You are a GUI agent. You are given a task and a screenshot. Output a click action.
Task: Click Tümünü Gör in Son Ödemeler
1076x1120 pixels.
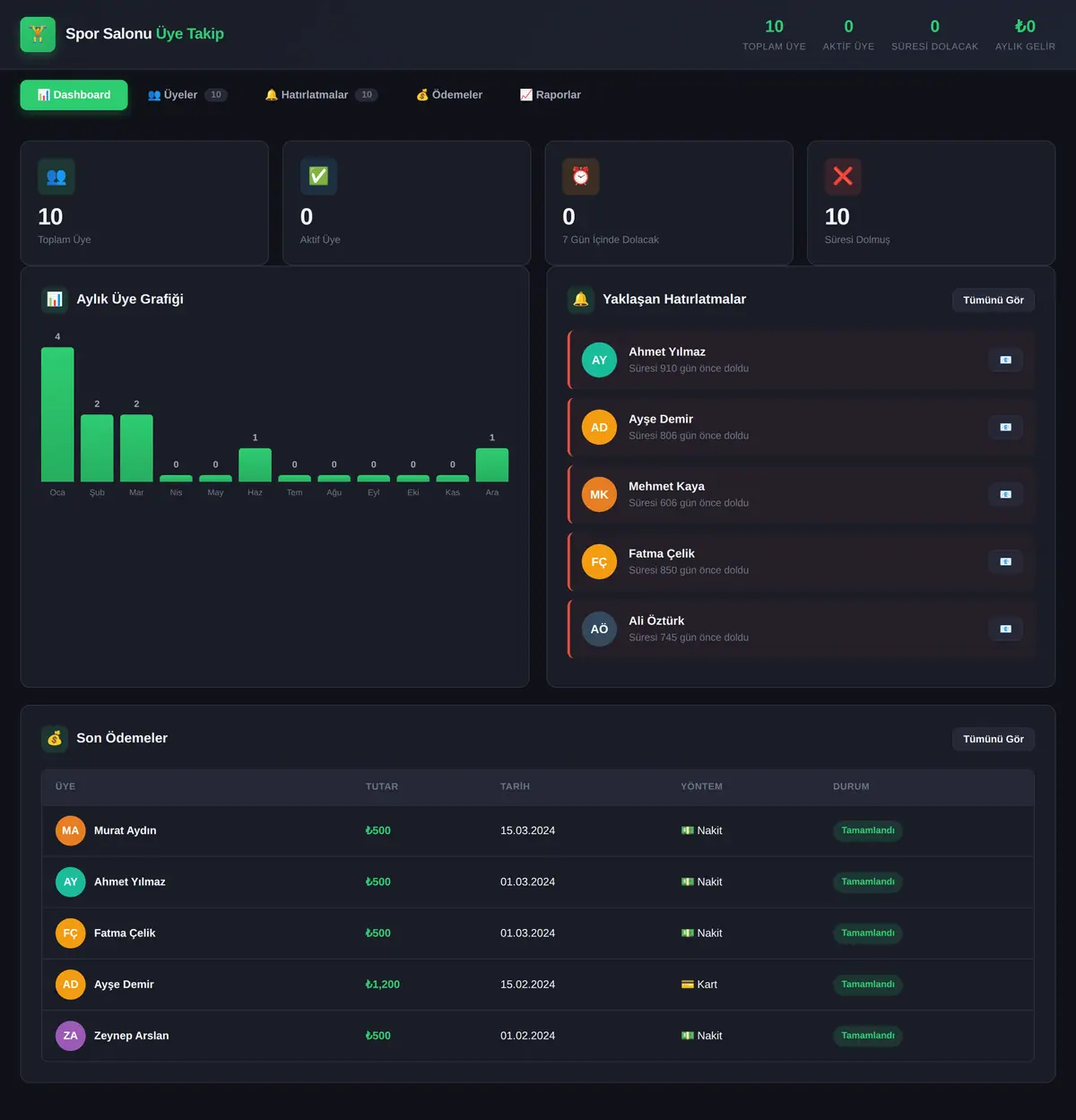click(x=994, y=739)
